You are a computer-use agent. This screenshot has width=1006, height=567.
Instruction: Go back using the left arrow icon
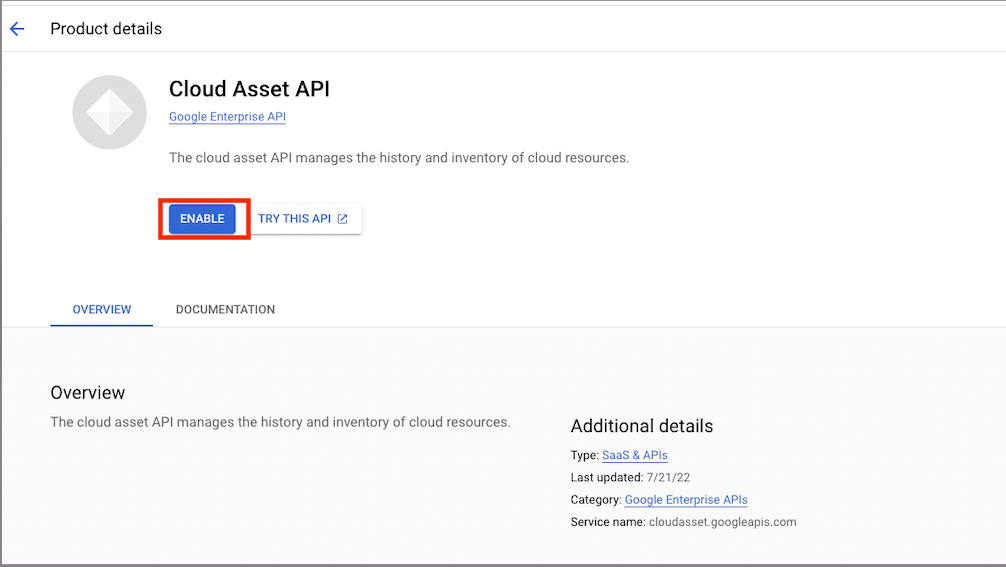17,29
